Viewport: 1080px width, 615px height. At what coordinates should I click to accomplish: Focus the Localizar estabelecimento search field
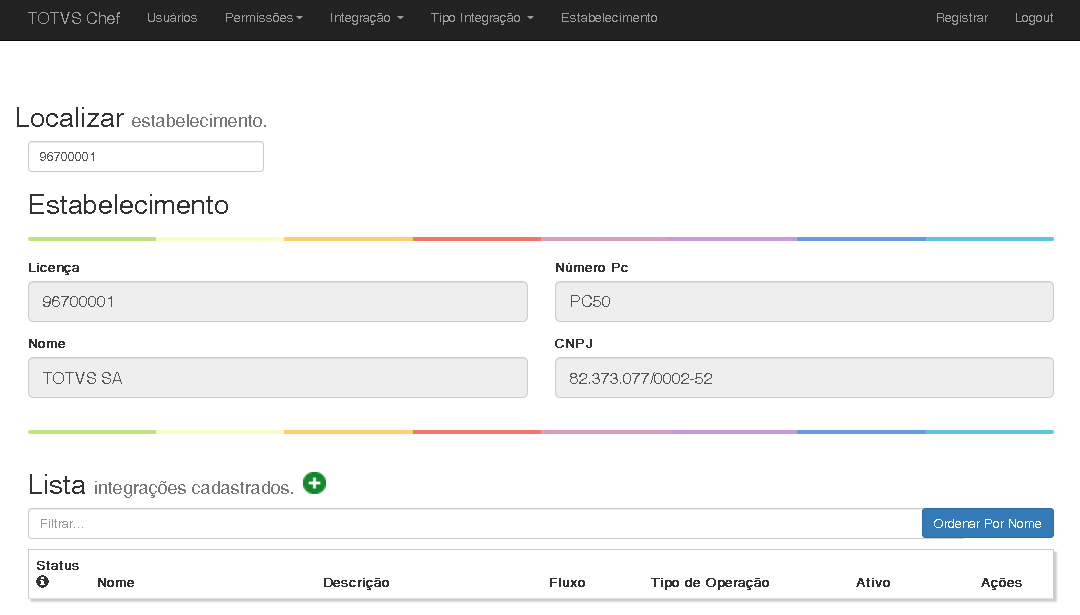(146, 157)
